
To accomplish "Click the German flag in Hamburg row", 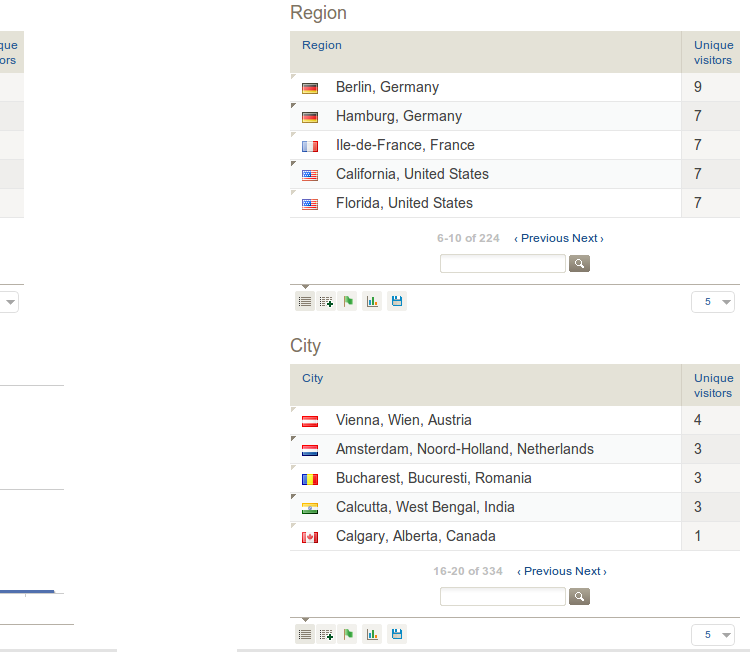I will [310, 117].
